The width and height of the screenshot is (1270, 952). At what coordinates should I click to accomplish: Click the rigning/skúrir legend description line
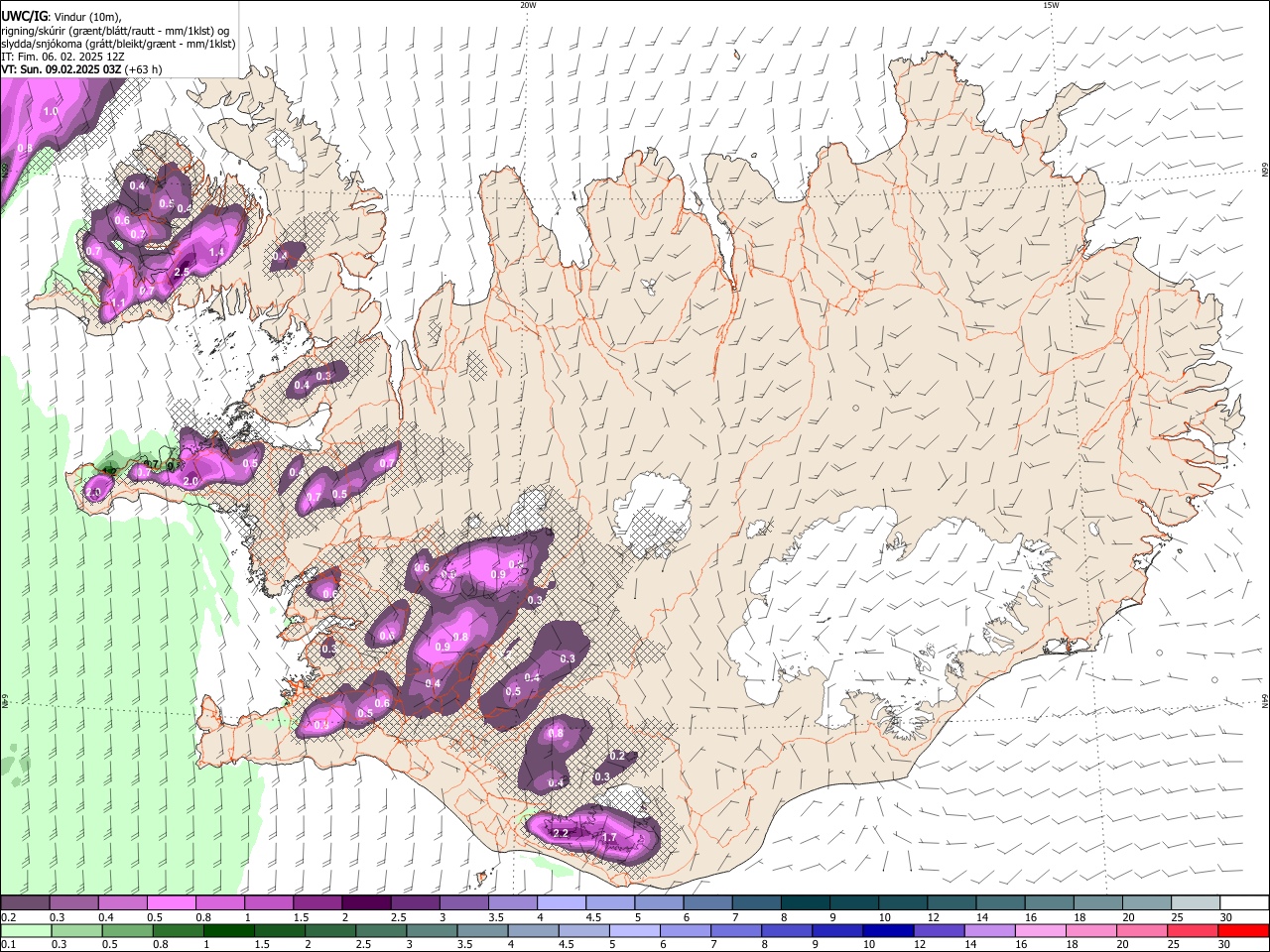pyautogui.click(x=116, y=30)
